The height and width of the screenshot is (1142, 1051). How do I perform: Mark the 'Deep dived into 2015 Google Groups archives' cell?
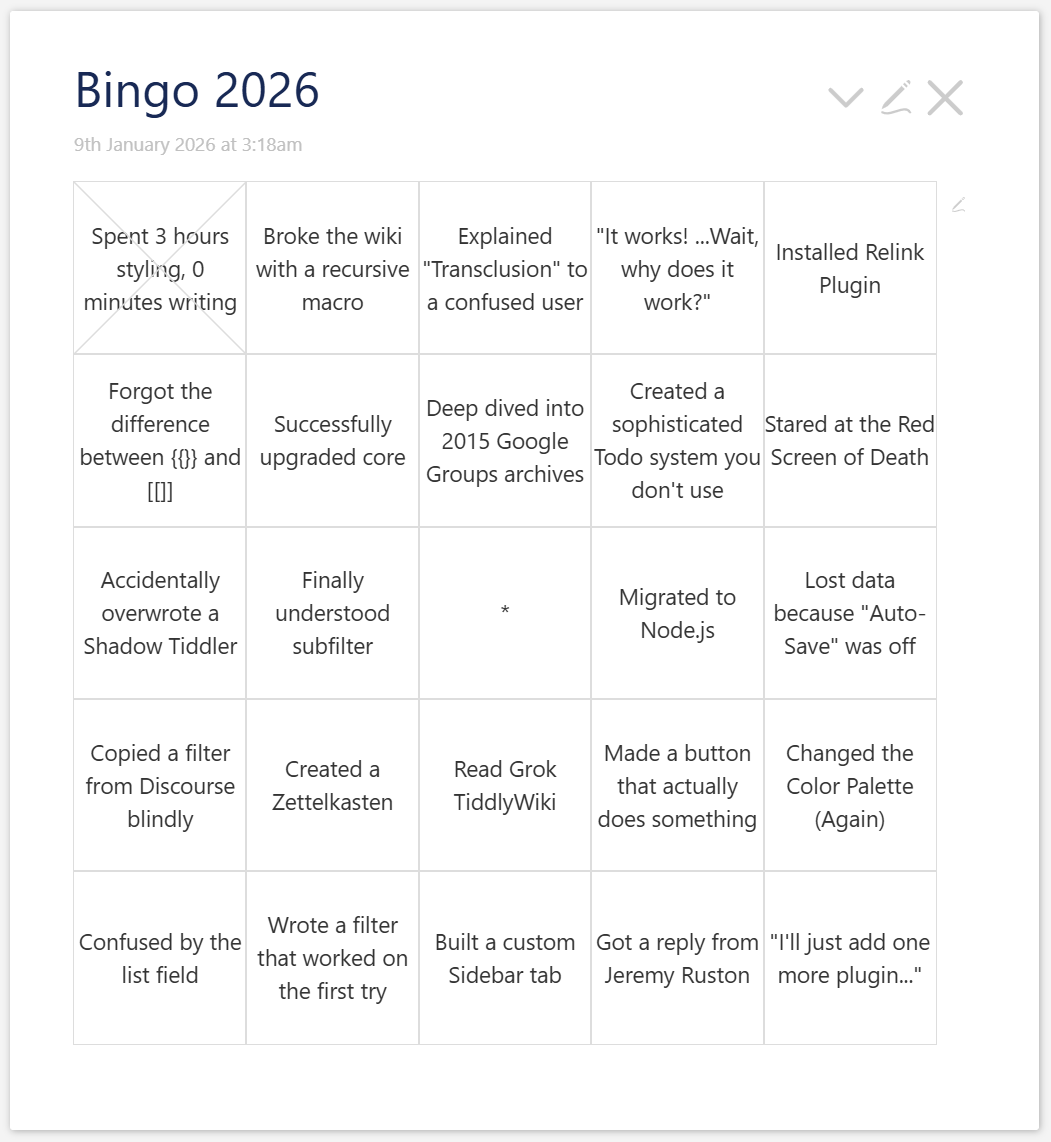505,440
